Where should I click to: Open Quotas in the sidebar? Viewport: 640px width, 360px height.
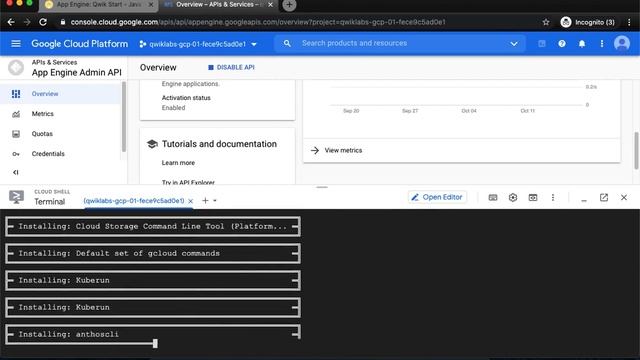coord(60,133)
